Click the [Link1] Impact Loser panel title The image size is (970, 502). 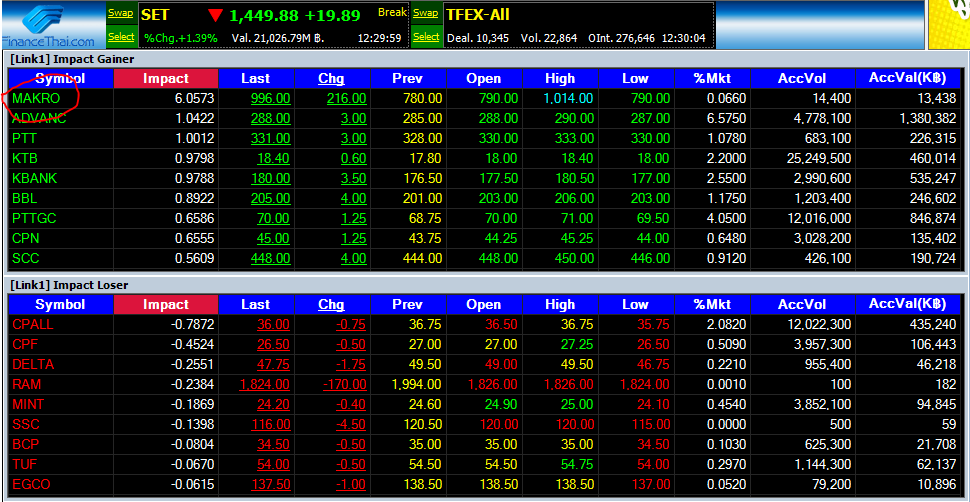(69, 285)
